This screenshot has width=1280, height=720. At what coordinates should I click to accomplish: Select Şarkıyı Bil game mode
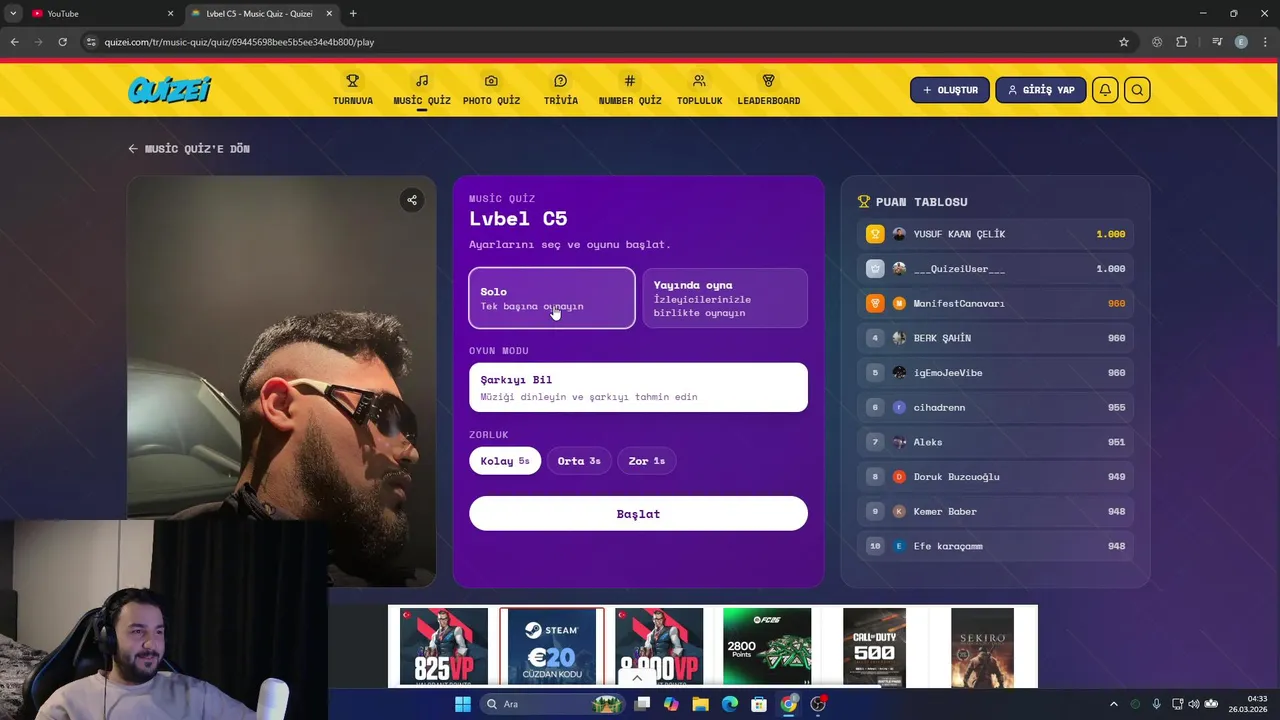tap(638, 387)
